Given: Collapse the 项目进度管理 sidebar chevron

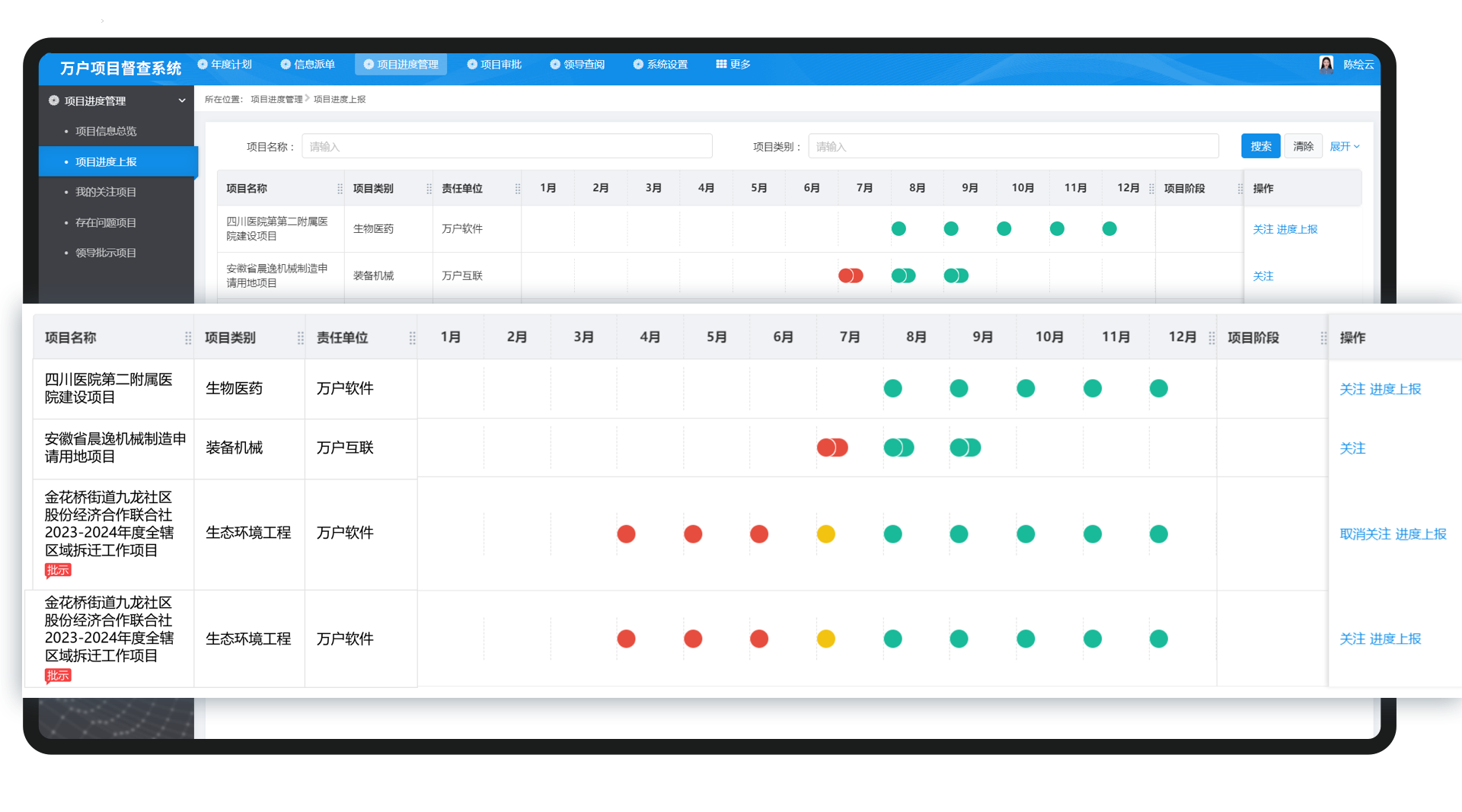Looking at the screenshot, I should [182, 100].
